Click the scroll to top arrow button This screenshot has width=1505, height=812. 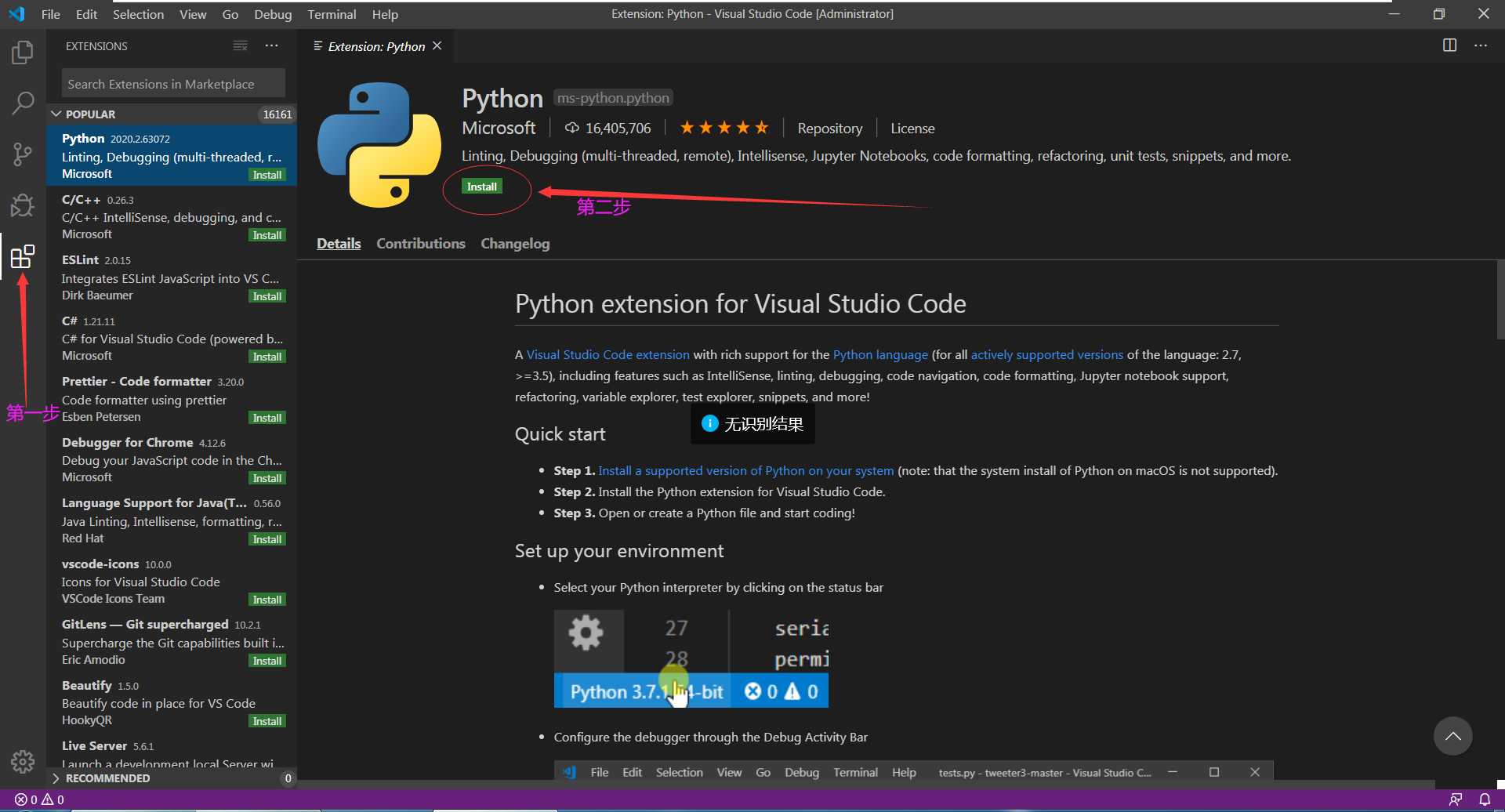point(1452,736)
